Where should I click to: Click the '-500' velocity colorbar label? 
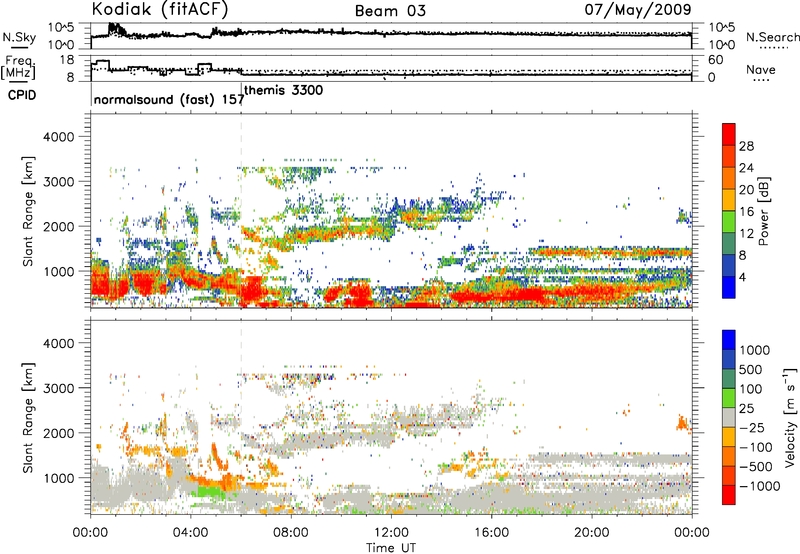756,467
